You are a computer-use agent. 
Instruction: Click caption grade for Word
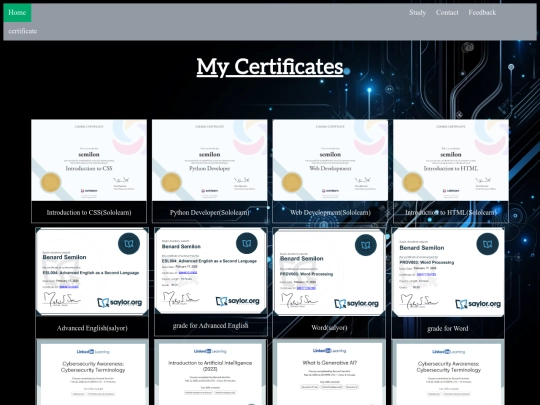pyautogui.click(x=448, y=329)
